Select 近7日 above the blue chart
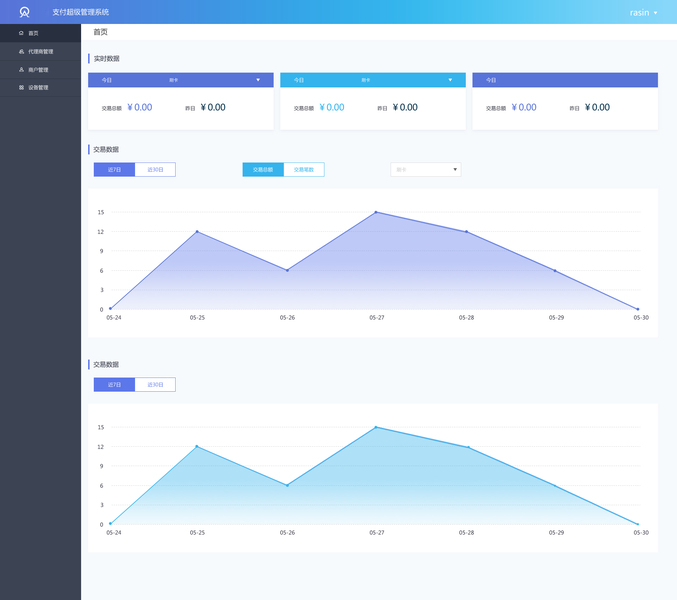This screenshot has width=677, height=600. point(114,385)
